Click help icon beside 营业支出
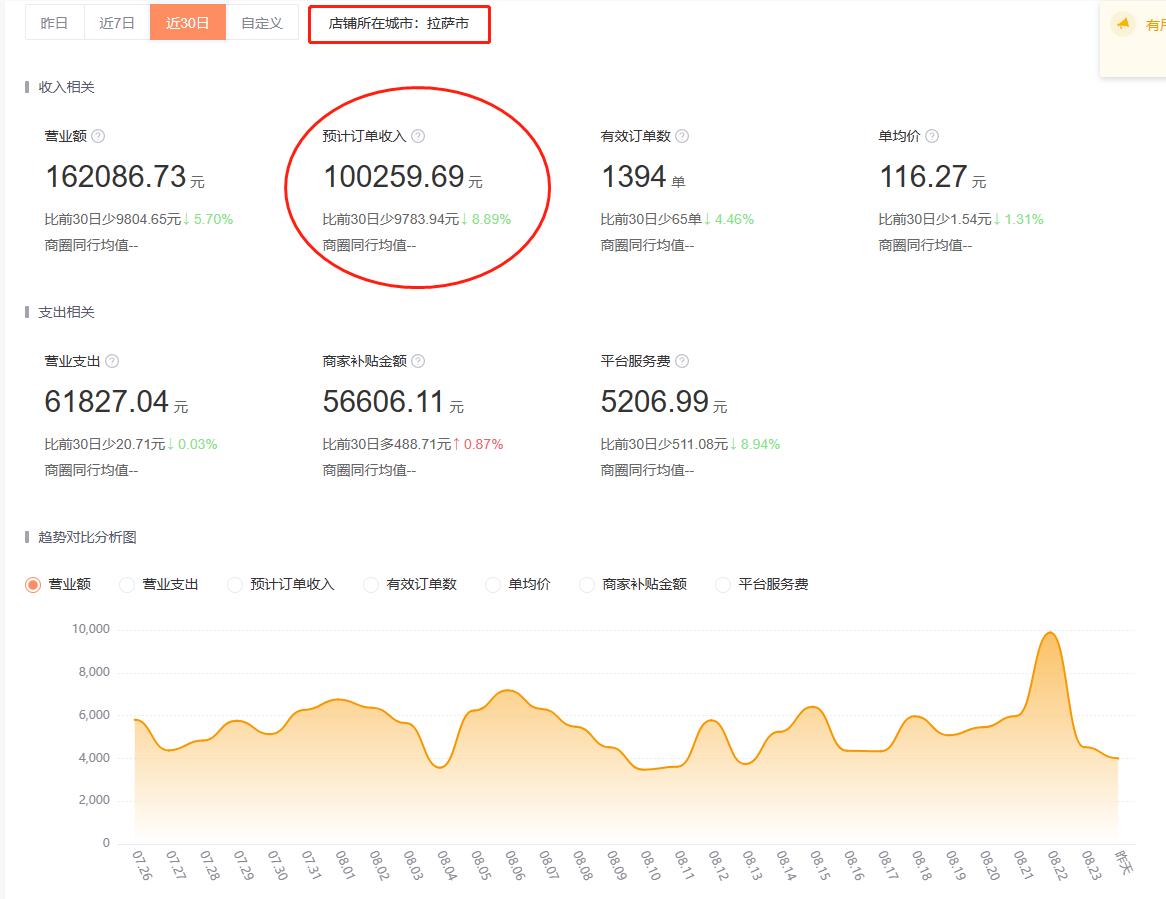1166x899 pixels. click(x=112, y=361)
